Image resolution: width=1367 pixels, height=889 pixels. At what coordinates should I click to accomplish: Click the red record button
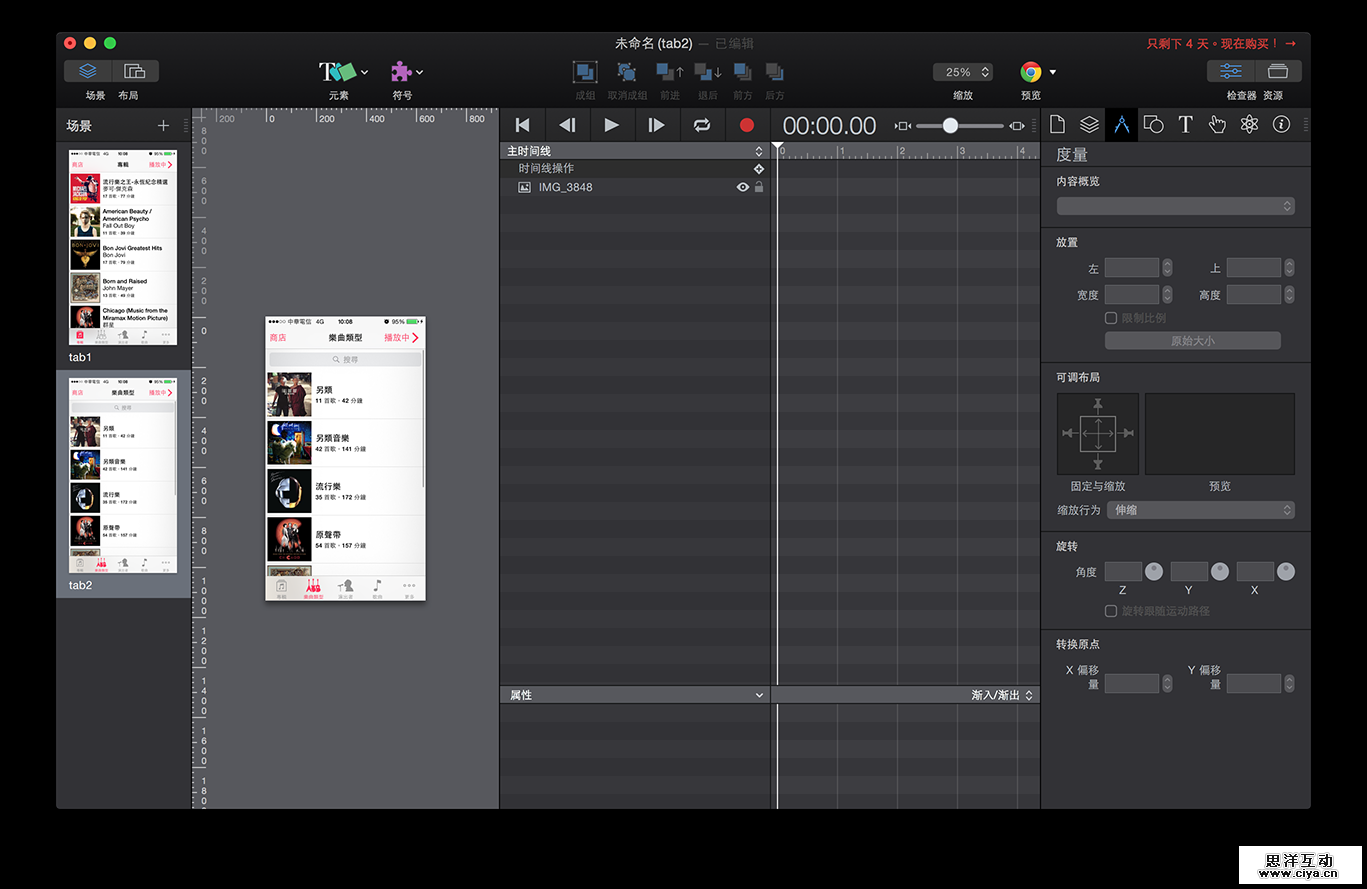[746, 125]
